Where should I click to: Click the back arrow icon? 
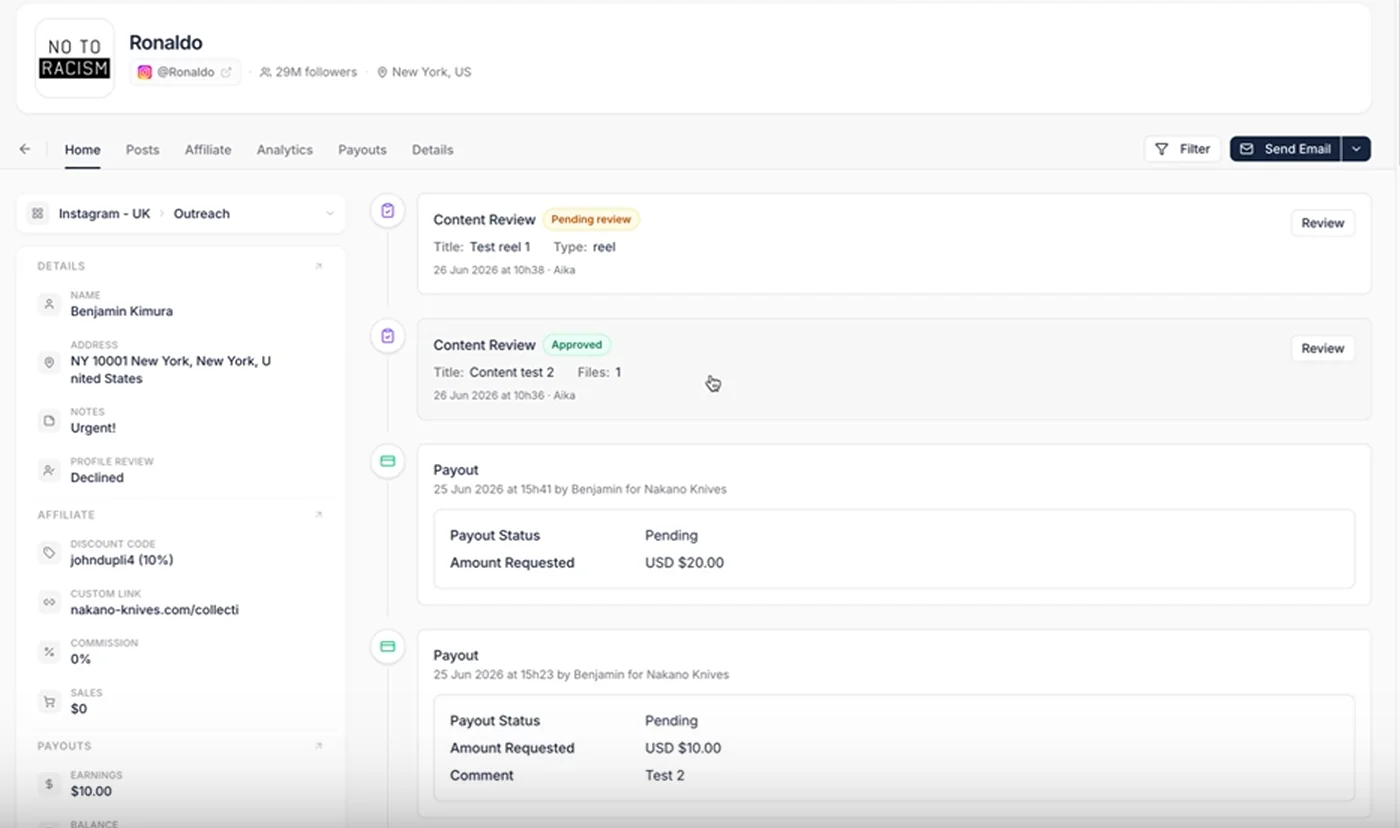pyautogui.click(x=25, y=149)
